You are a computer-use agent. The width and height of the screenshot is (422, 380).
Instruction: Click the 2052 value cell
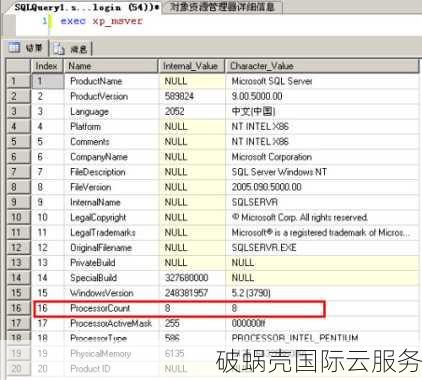pyautogui.click(x=192, y=111)
